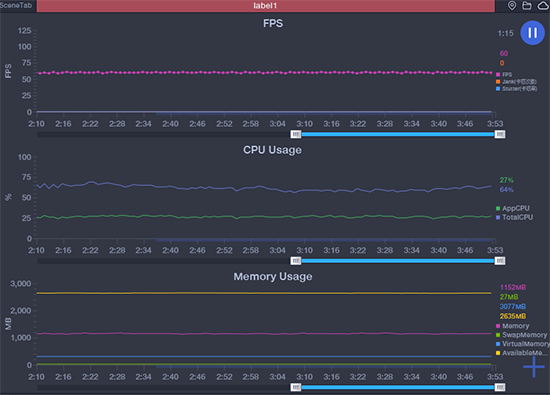Viewport: 550px width, 395px height.
Task: Click the green 27% AppCPU value
Action: point(507,180)
